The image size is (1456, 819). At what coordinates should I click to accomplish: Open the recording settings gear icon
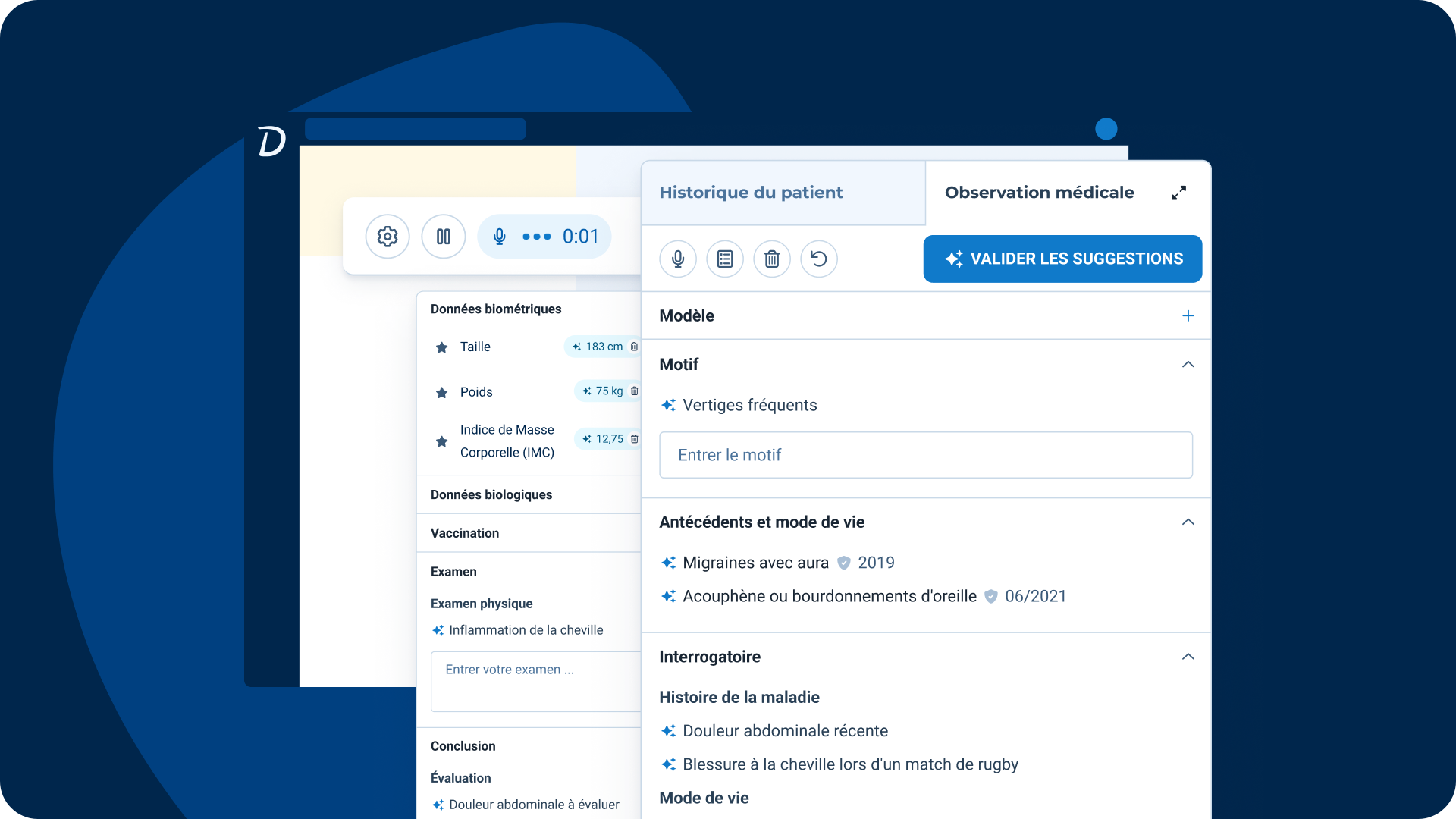(388, 237)
